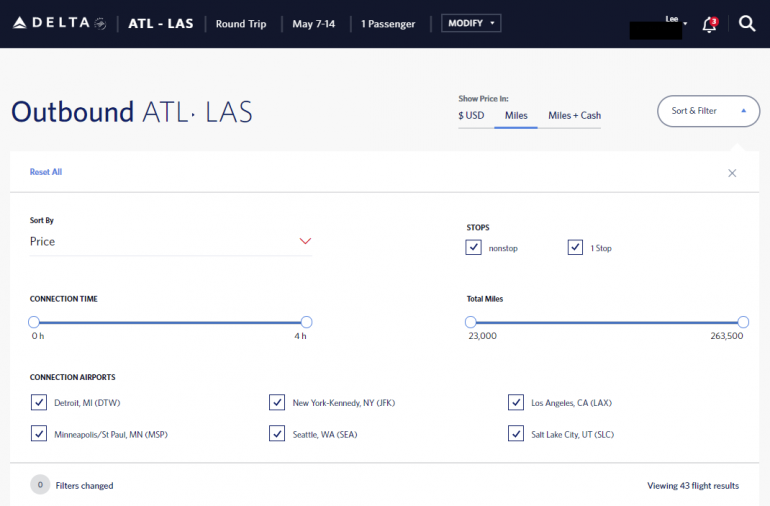Collapse the Sort & Filter menu

(x=702, y=111)
